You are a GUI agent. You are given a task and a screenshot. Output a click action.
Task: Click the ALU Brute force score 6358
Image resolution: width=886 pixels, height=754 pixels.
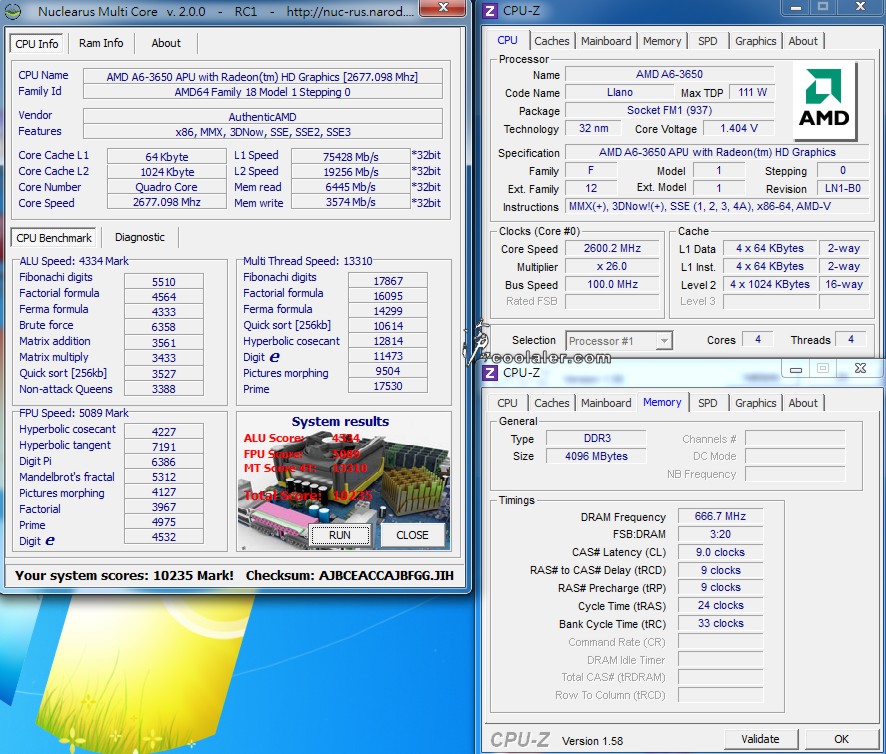[163, 327]
